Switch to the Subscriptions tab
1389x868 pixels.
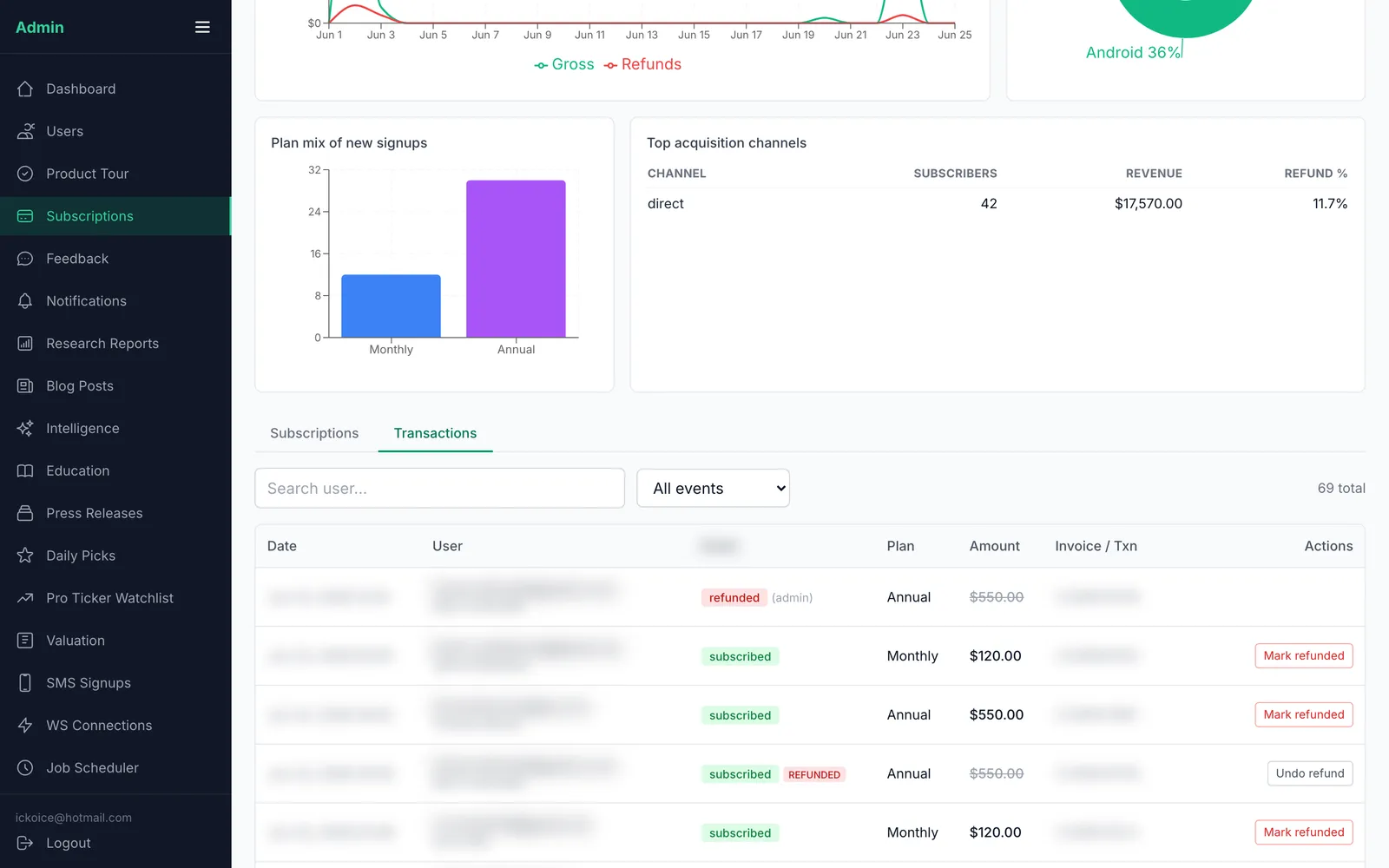click(x=314, y=433)
